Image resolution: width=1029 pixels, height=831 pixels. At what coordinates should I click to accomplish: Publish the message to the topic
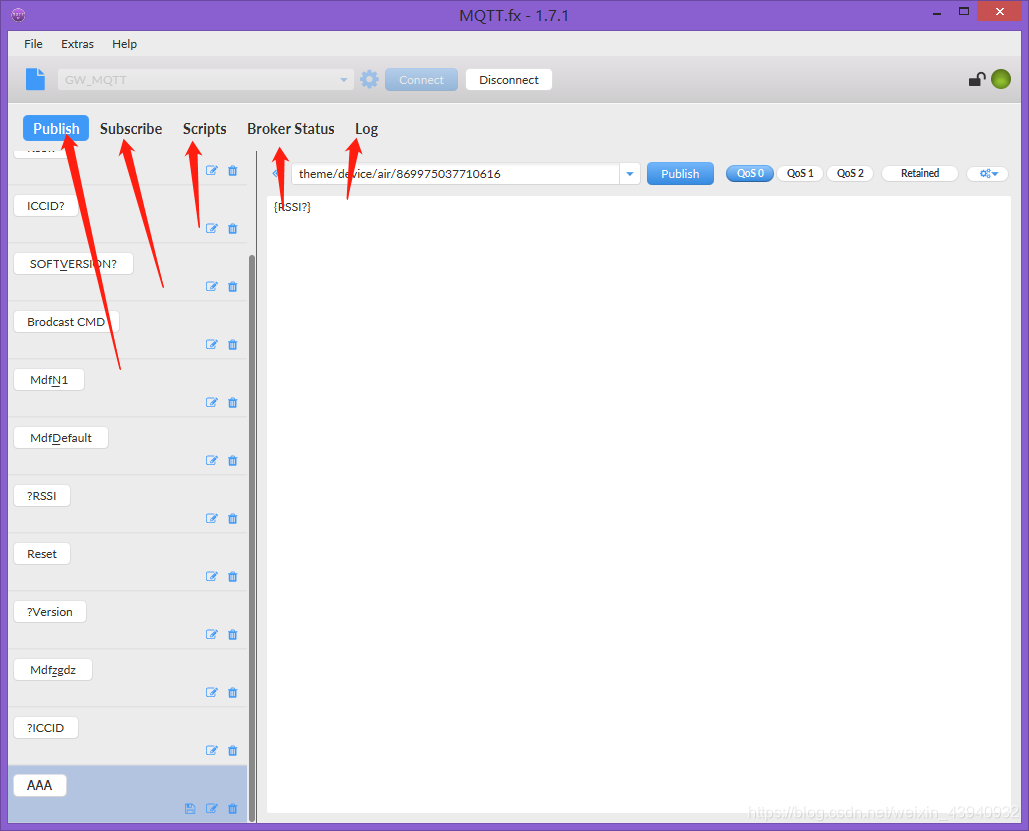click(x=680, y=174)
